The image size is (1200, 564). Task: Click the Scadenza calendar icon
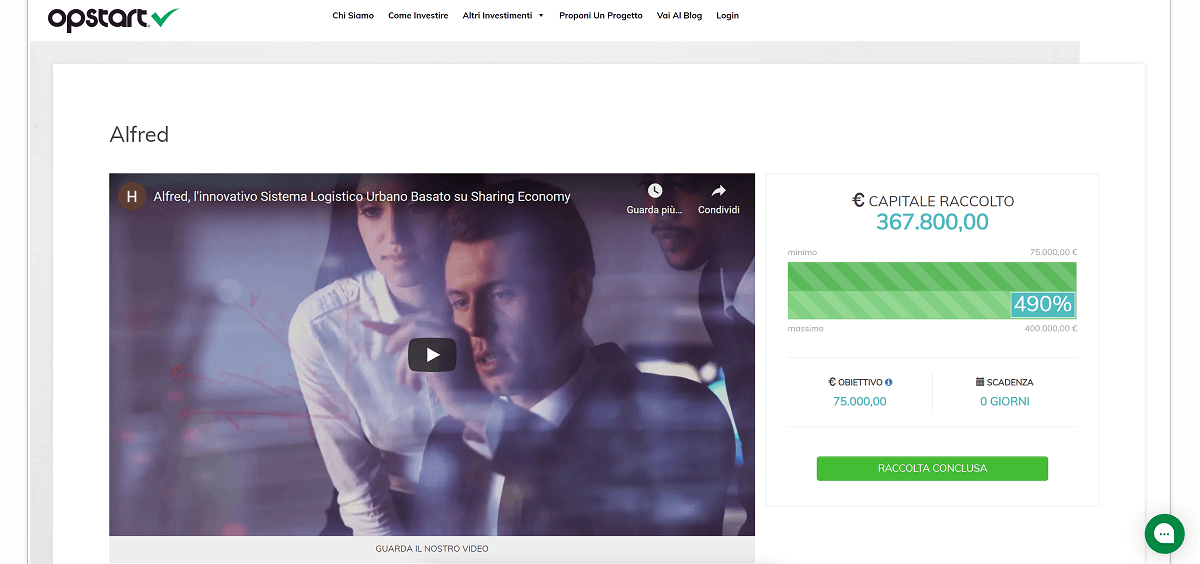[980, 382]
